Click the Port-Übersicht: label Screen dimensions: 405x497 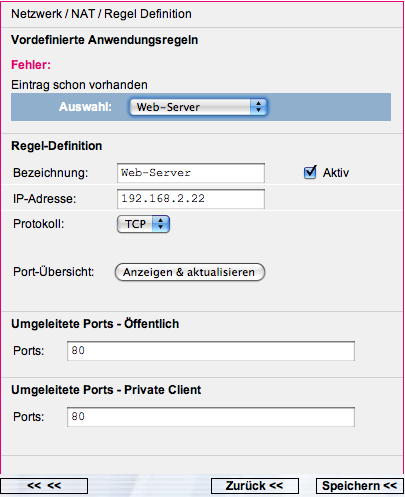pos(54,272)
